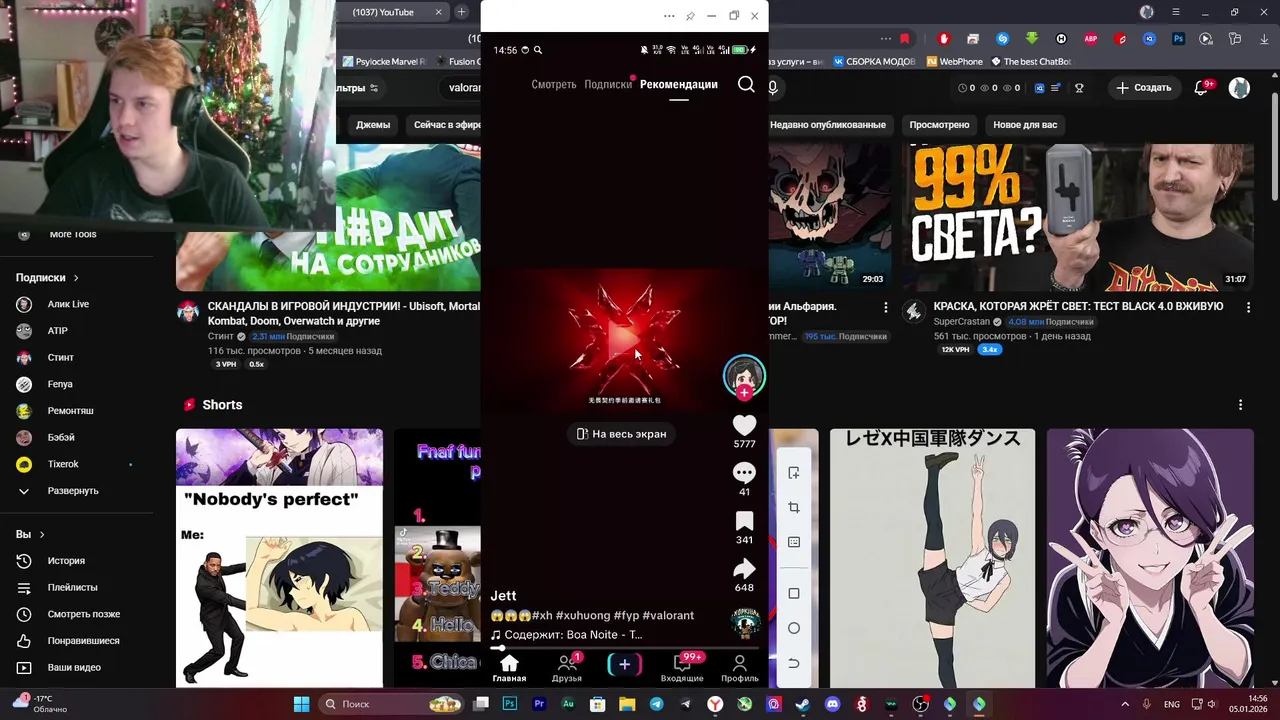Open the СКАНДАЛЫ В ИГРОВОЙ ИНДУСТРИИ video title
The image size is (1280, 720).
(x=343, y=314)
